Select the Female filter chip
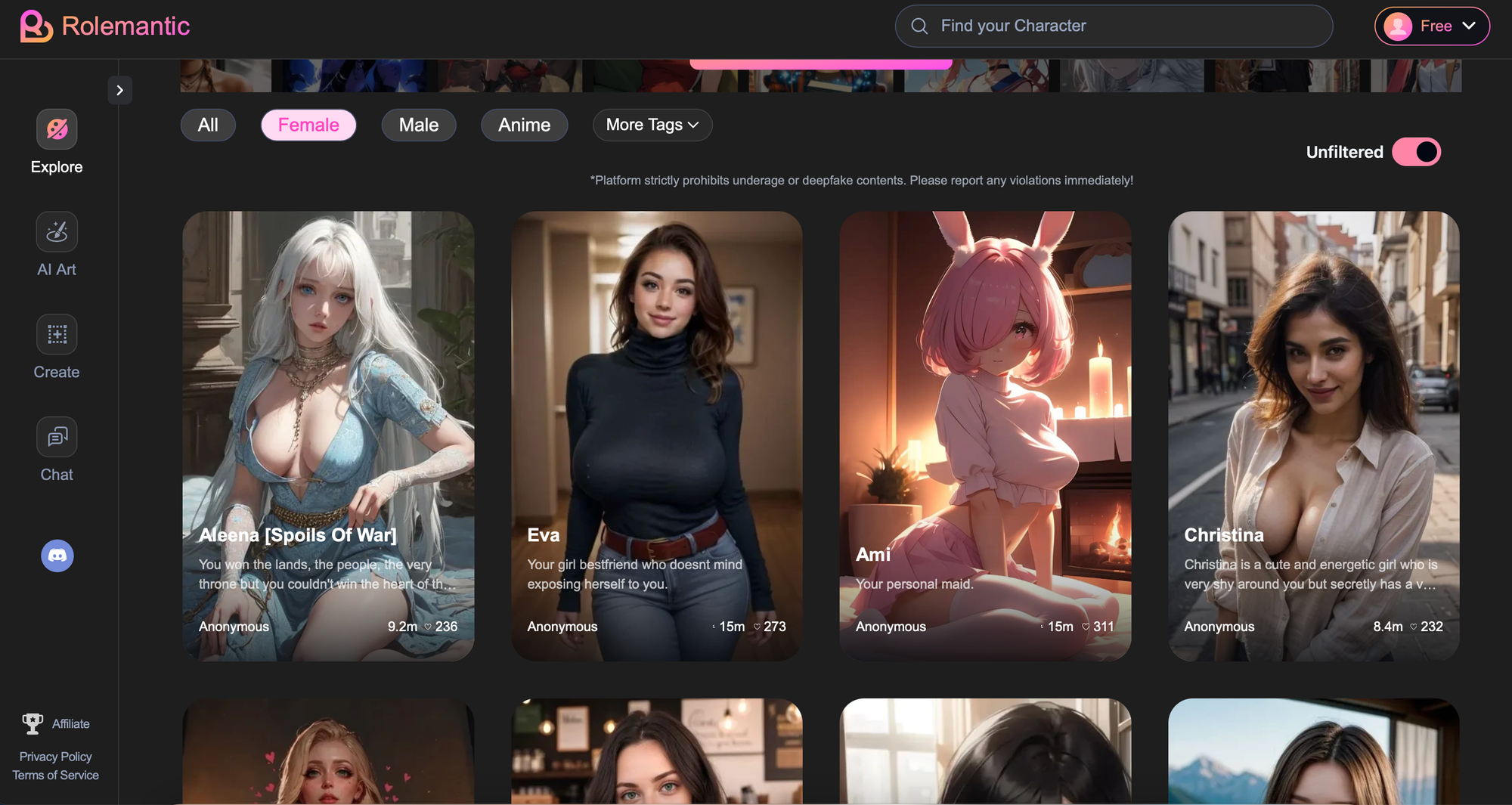The height and width of the screenshot is (805, 1512). click(308, 125)
